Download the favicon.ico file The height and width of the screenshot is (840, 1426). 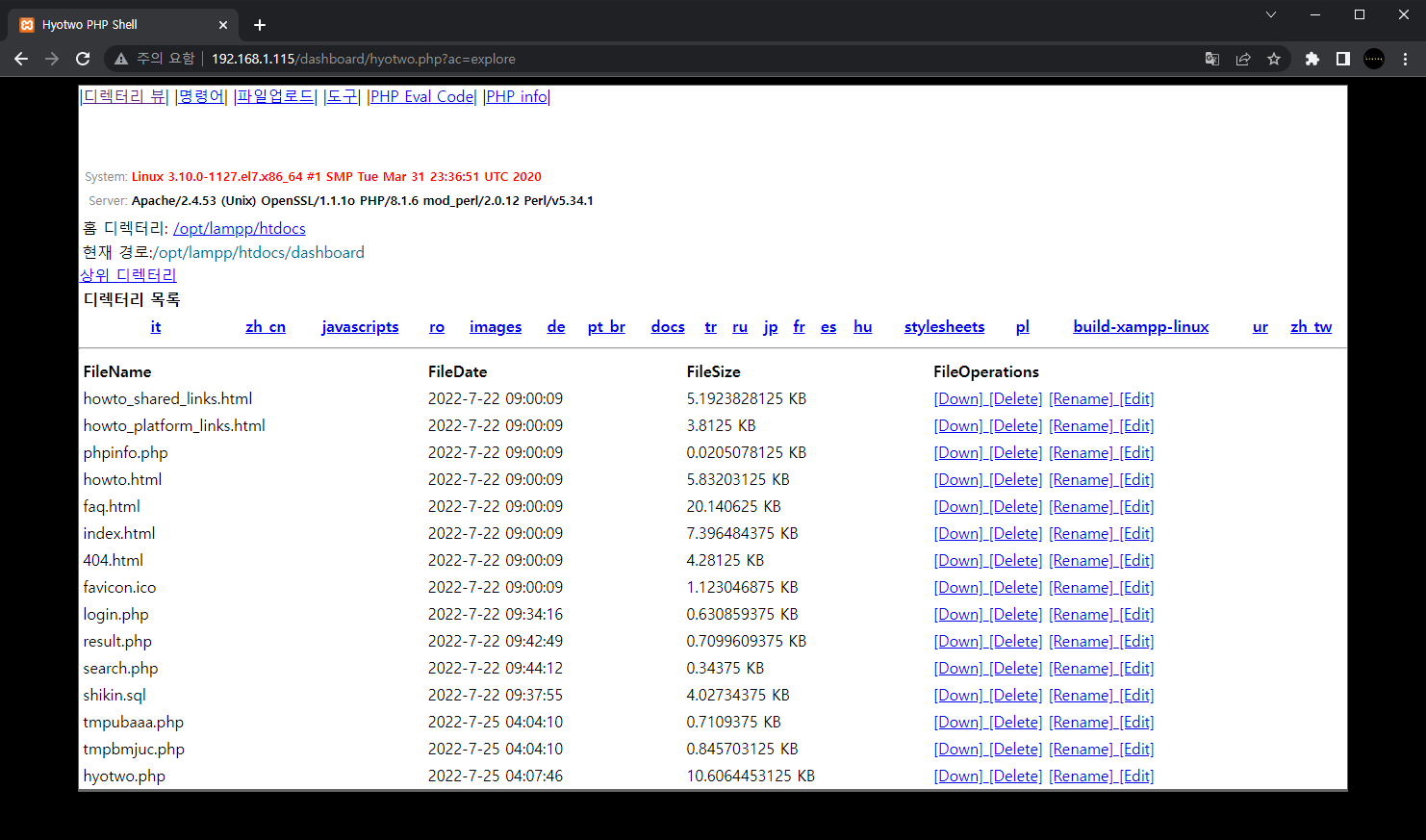(x=958, y=587)
